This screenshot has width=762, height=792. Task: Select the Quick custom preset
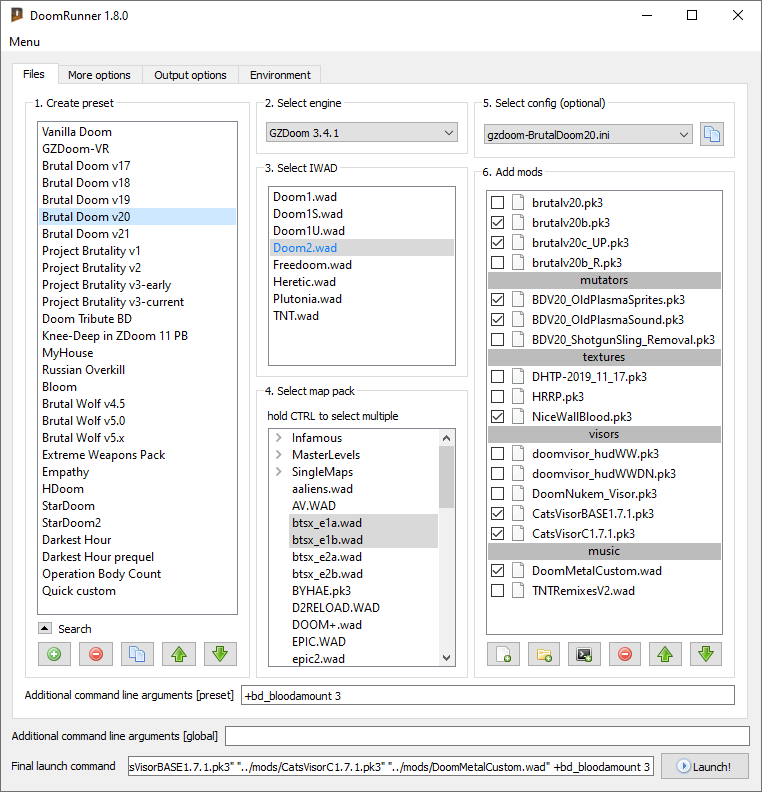(137, 590)
